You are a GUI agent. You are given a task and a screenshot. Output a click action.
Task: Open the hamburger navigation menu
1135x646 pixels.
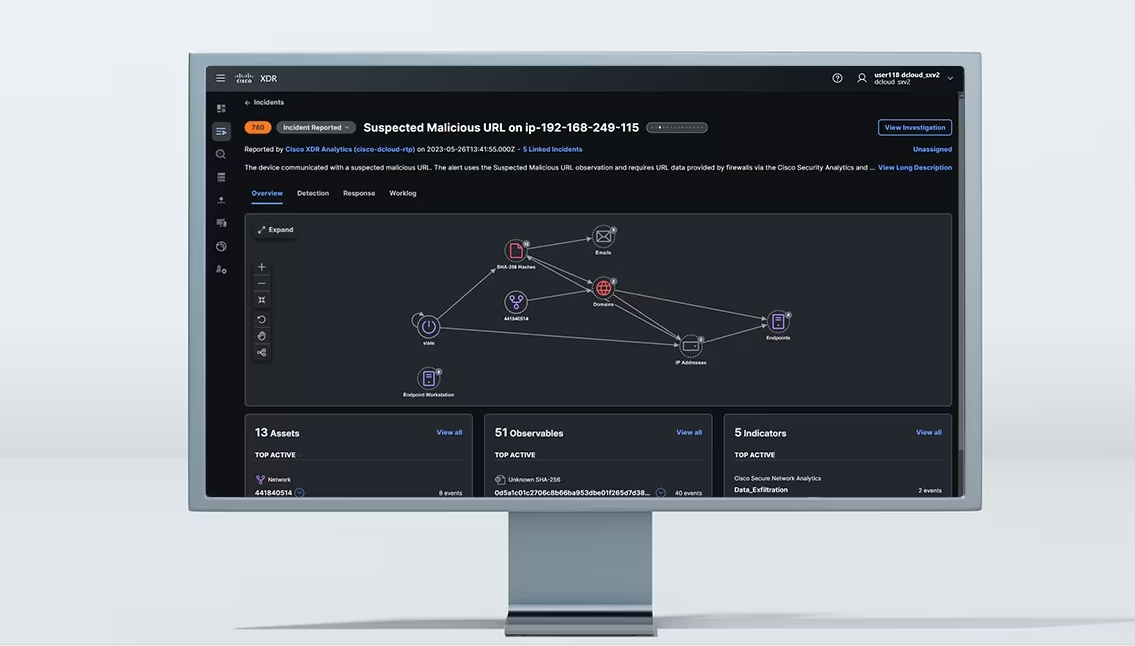(x=221, y=78)
